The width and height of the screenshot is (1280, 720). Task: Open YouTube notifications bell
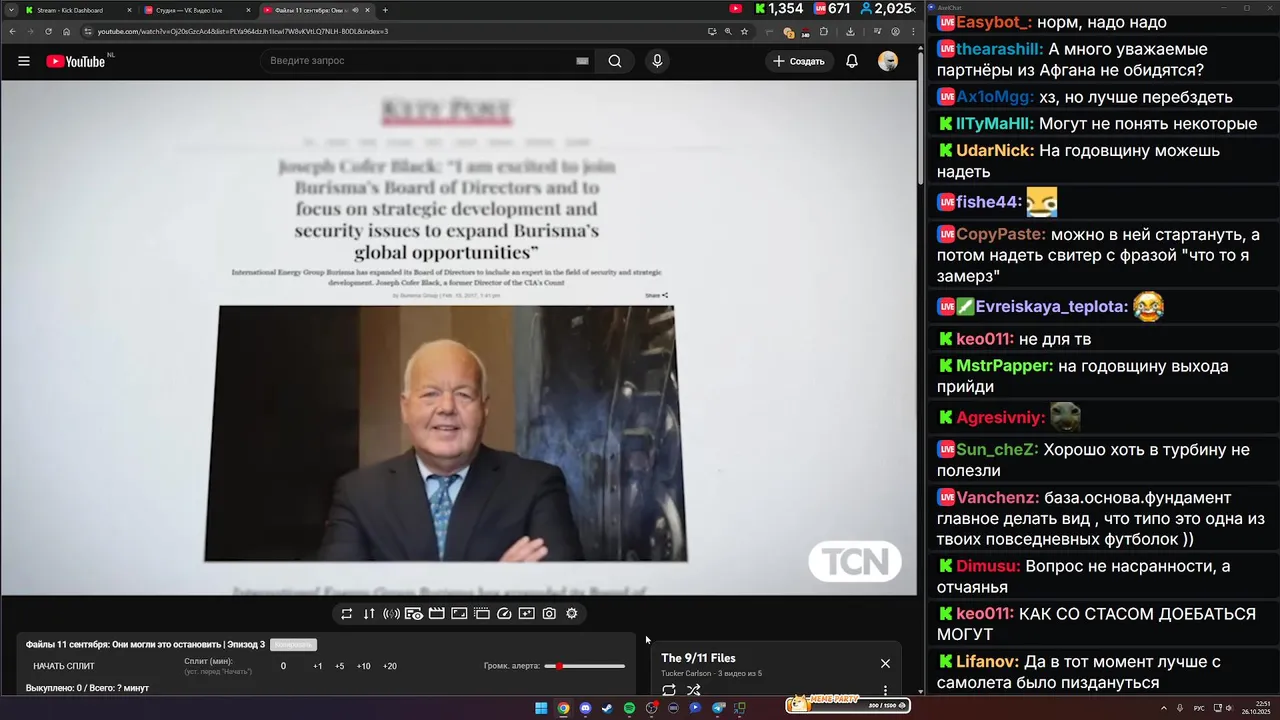point(852,61)
